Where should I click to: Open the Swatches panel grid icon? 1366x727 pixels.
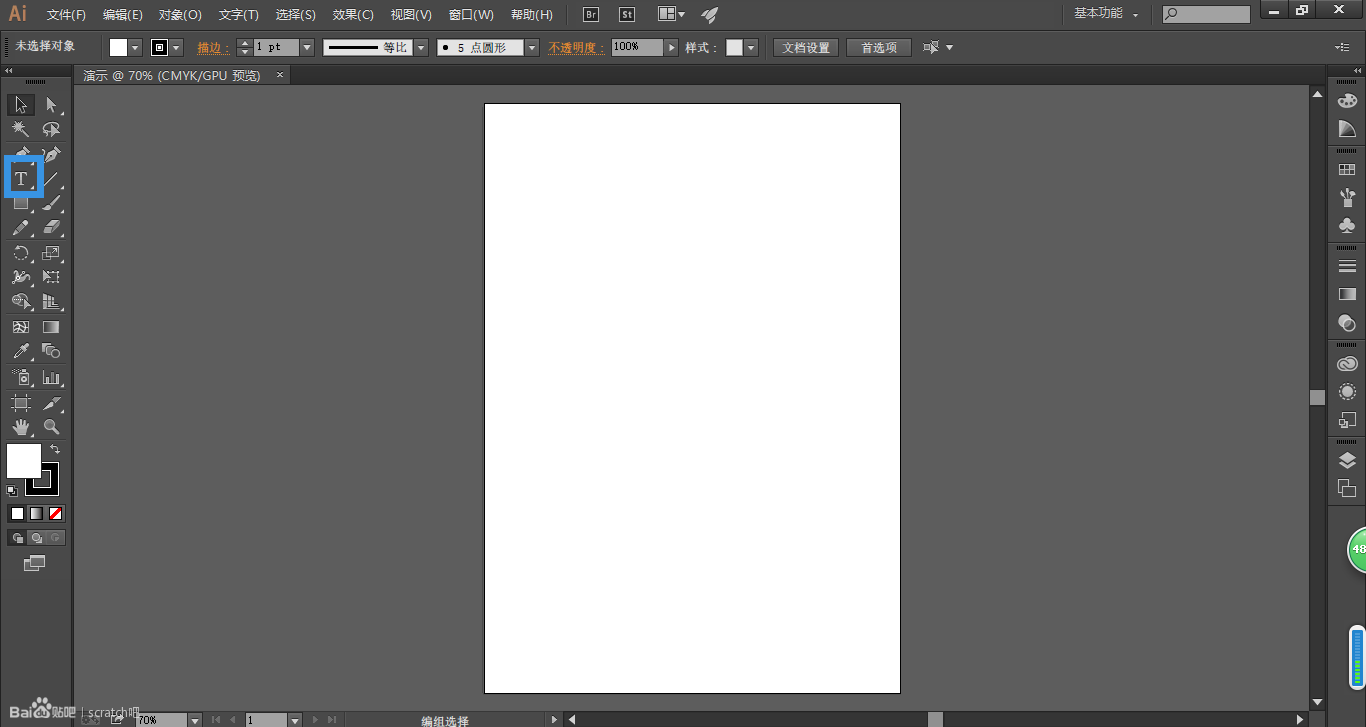click(x=1347, y=170)
